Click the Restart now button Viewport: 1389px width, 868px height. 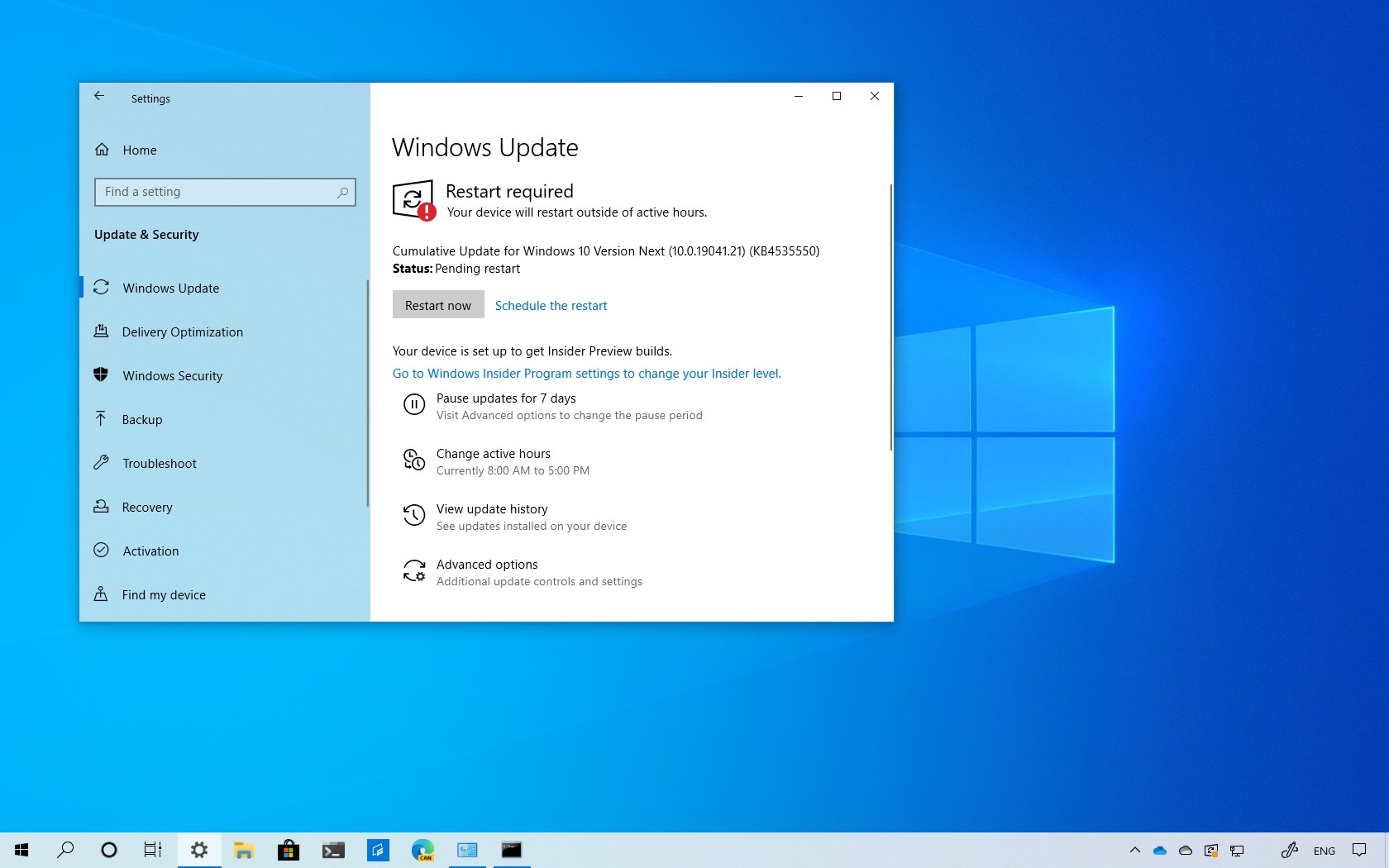(x=437, y=304)
